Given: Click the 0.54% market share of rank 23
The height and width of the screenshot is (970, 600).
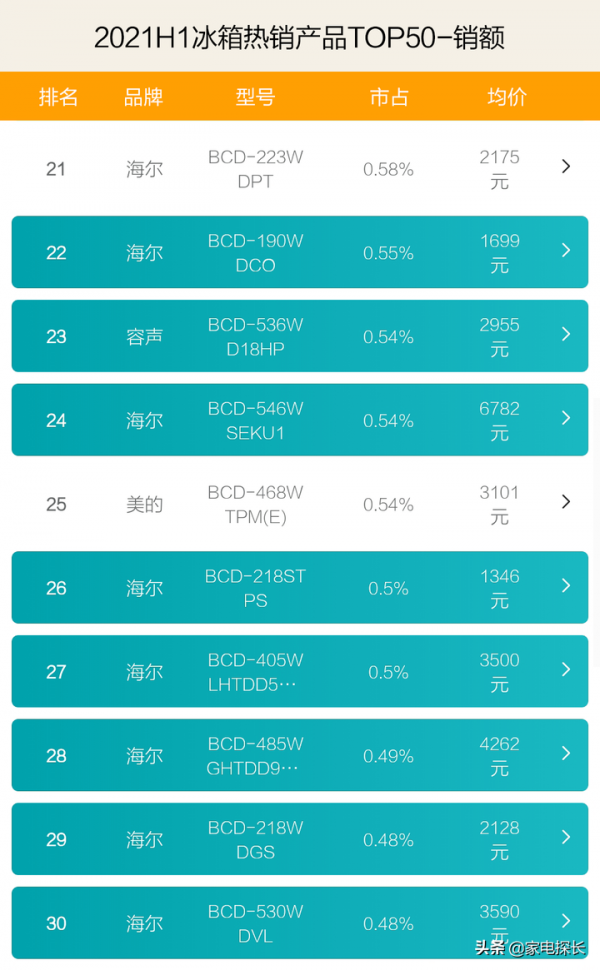Looking at the screenshot, I should [388, 336].
